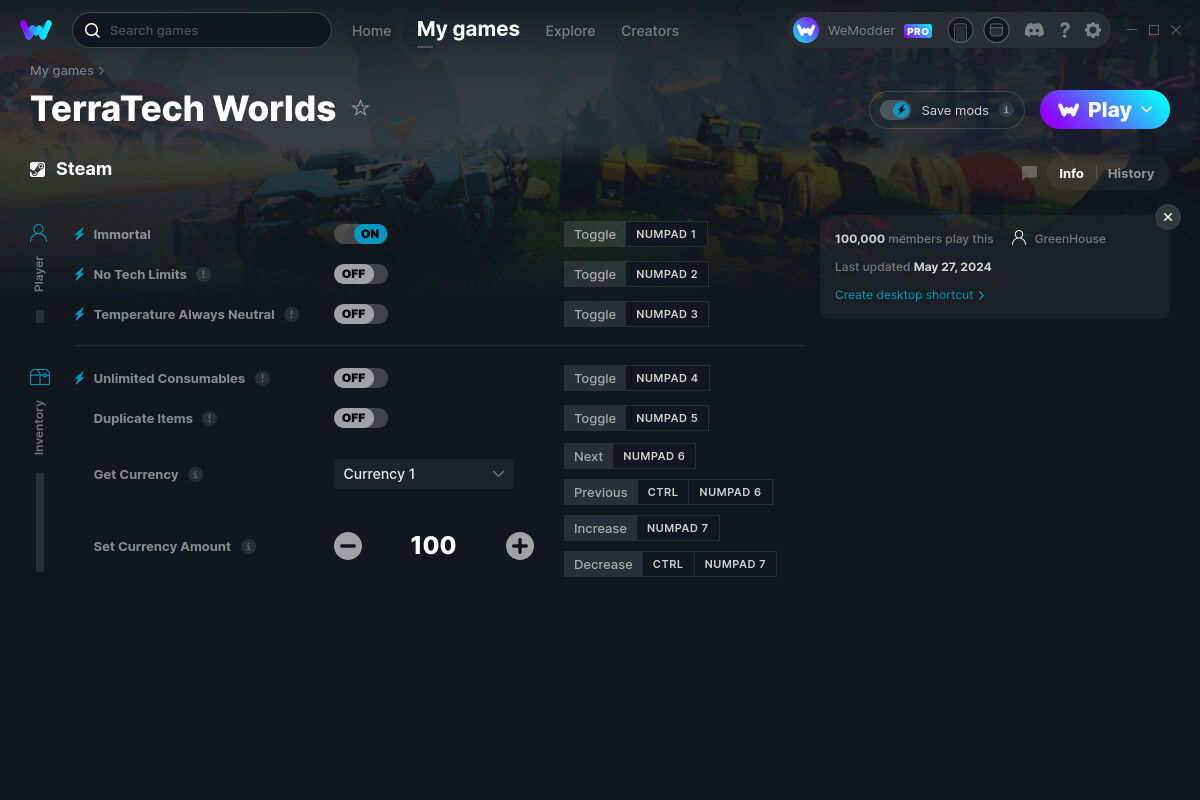The width and height of the screenshot is (1200, 800).
Task: Enable Unlimited Consumables
Action: click(360, 377)
